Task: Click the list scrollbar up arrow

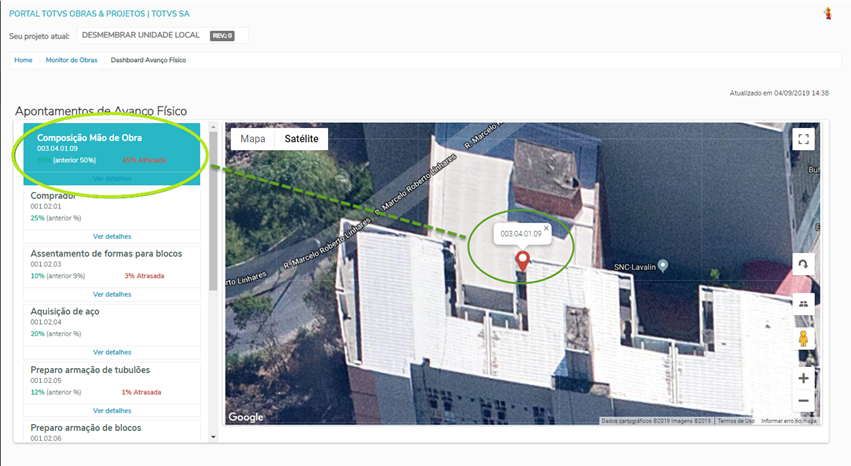Action: pos(213,127)
